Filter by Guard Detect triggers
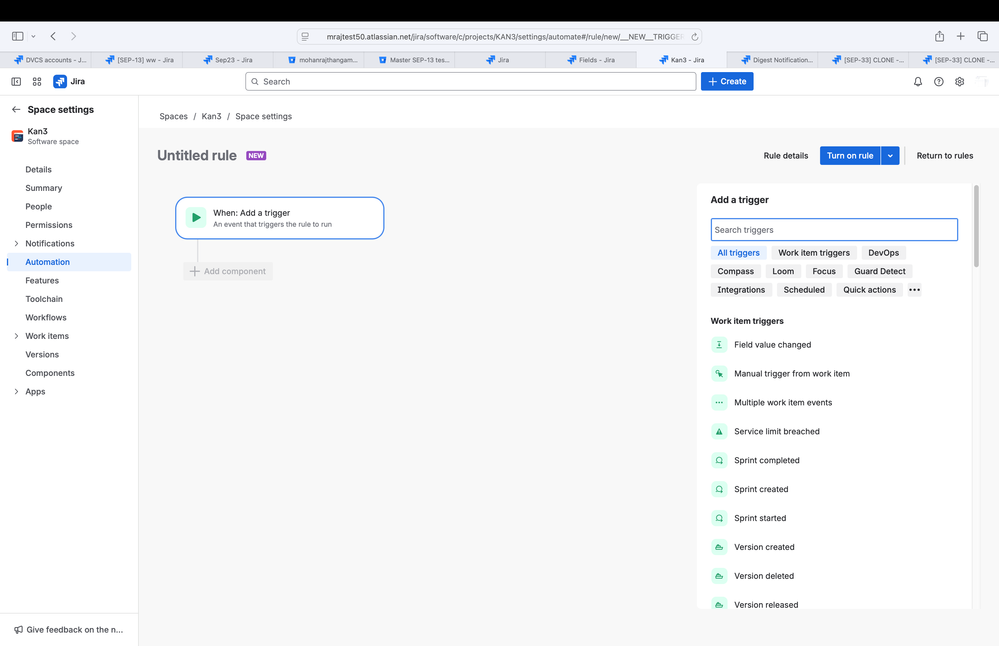 click(879, 271)
